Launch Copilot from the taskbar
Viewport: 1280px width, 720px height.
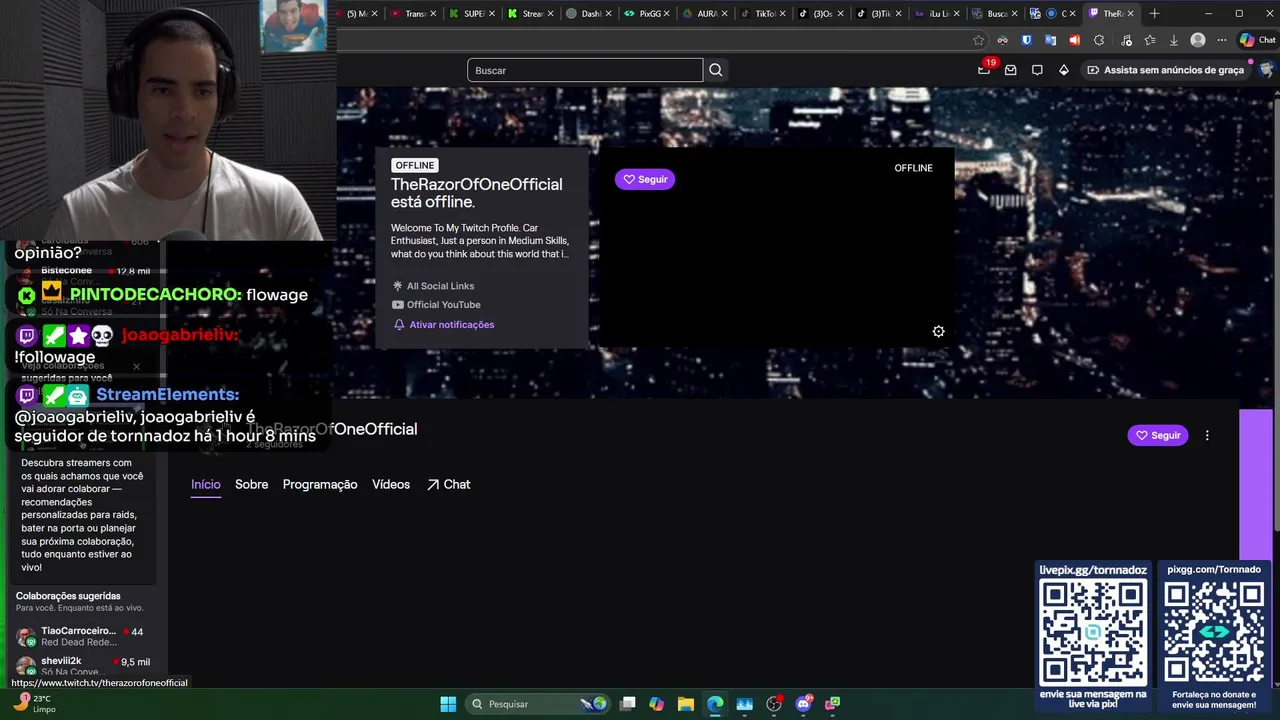(656, 704)
